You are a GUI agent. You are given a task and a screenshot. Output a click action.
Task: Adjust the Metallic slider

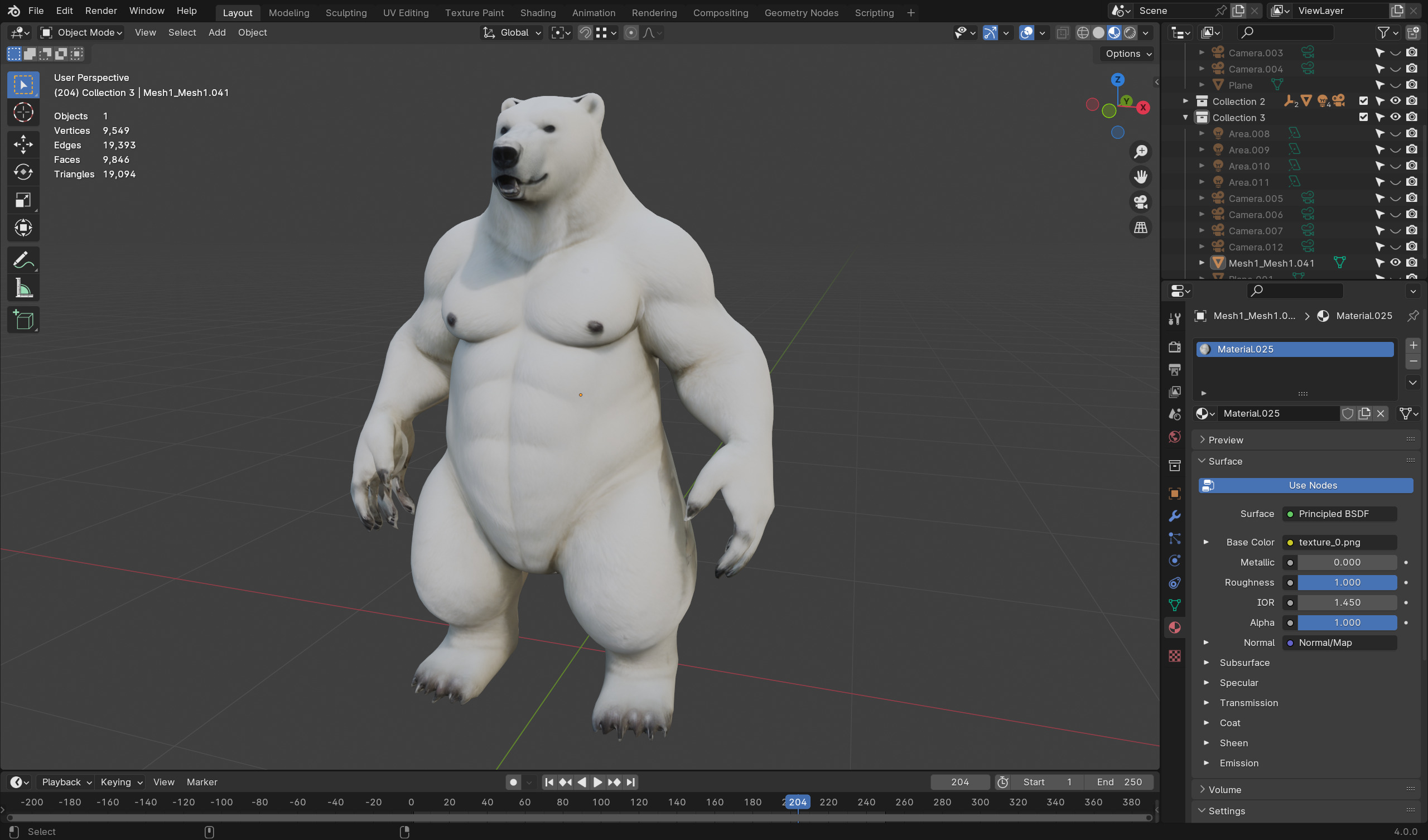(1348, 563)
